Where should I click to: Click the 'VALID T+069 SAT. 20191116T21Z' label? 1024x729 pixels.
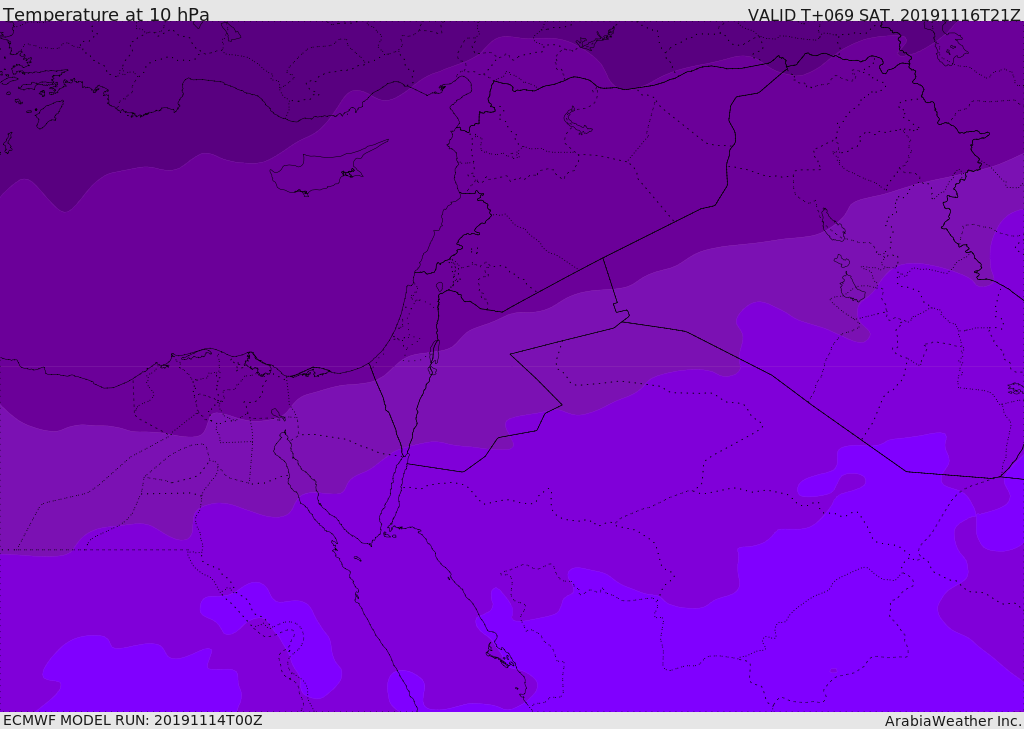[884, 15]
